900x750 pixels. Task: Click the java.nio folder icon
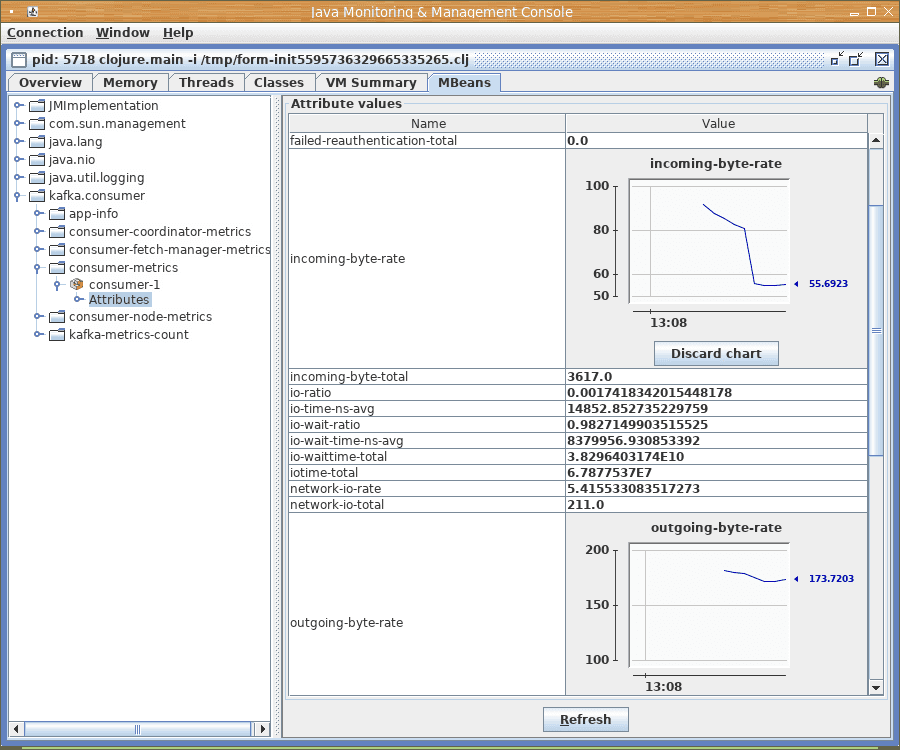tap(37, 160)
